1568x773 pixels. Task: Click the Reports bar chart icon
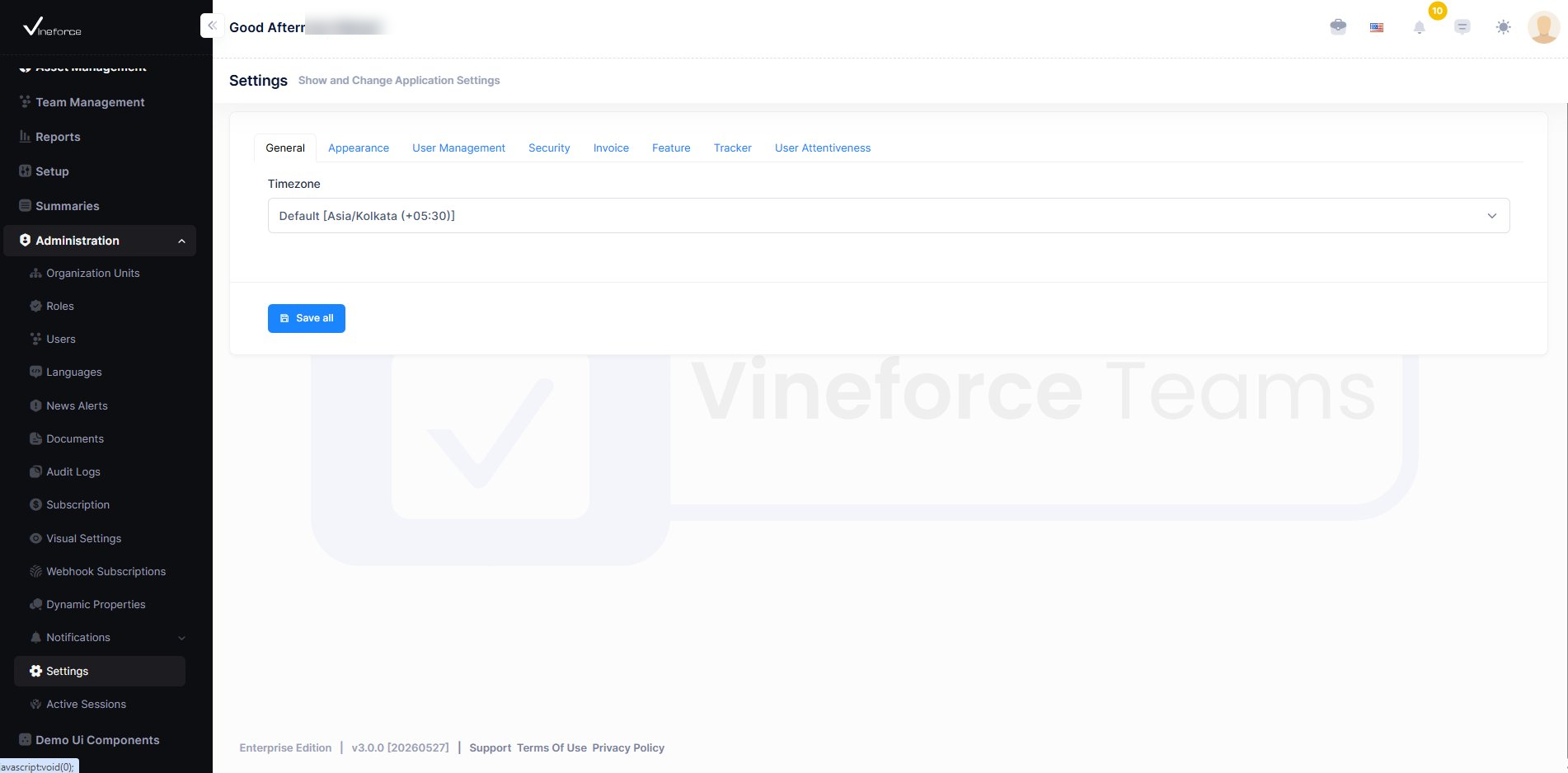[25, 137]
